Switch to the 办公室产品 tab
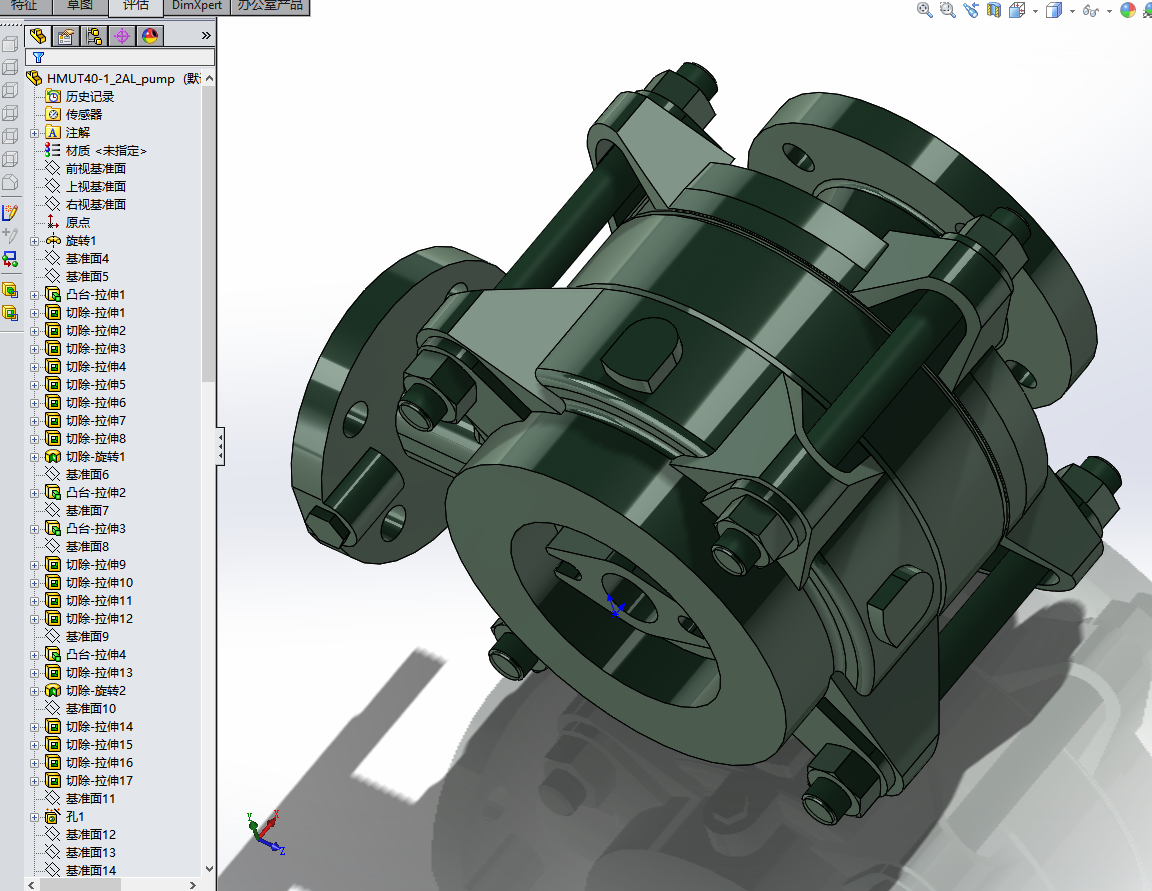Screen dimensions: 1152x891 [270, 6]
